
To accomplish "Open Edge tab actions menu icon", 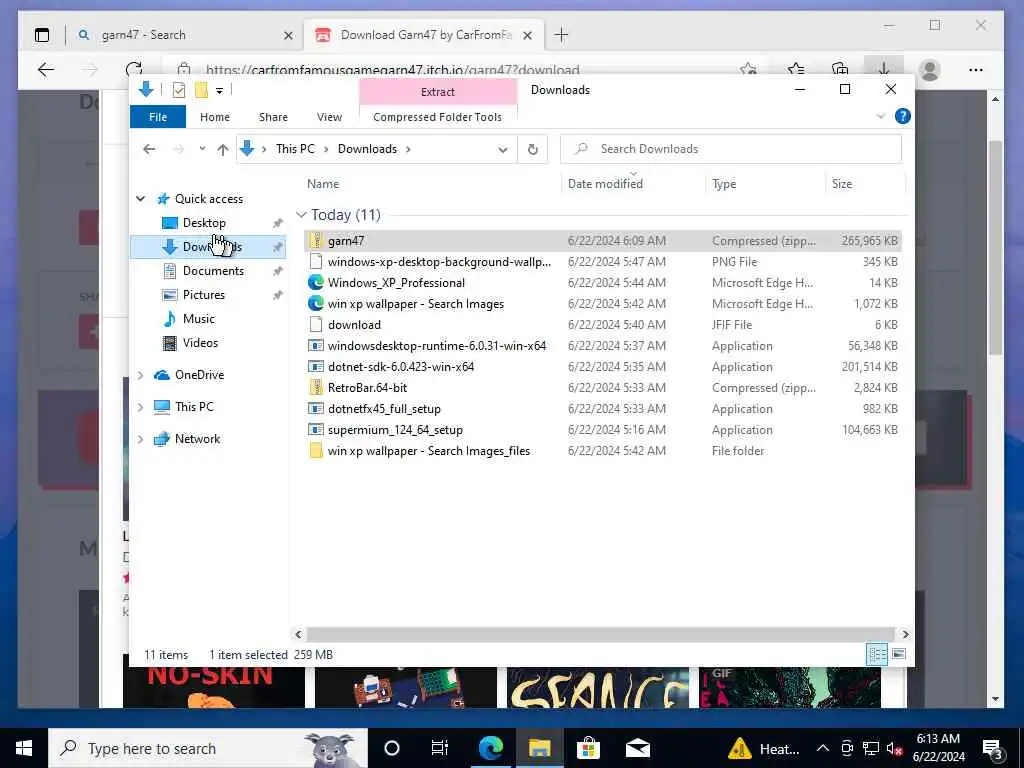I will click(x=42, y=35).
